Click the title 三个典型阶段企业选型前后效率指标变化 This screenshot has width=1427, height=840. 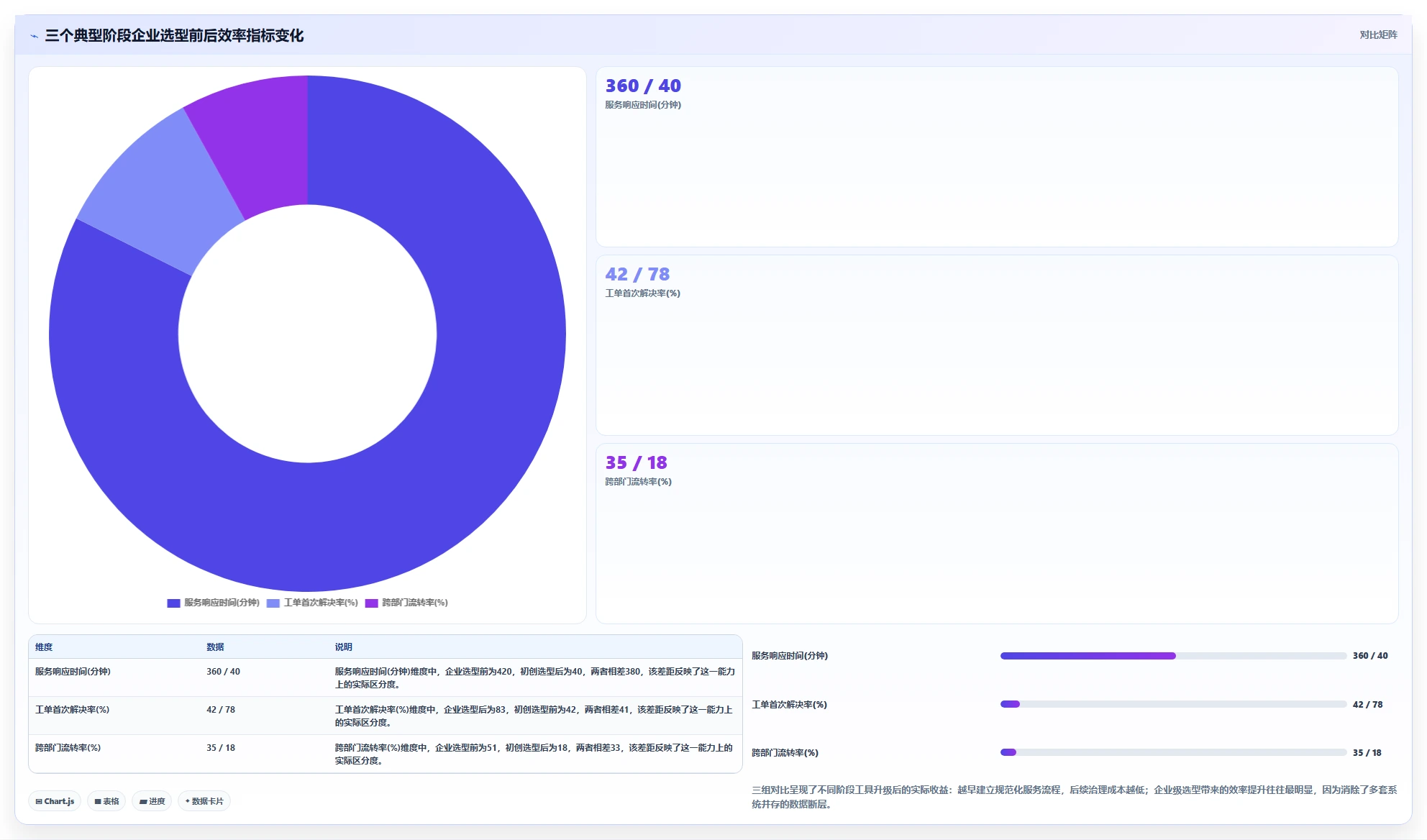click(174, 36)
